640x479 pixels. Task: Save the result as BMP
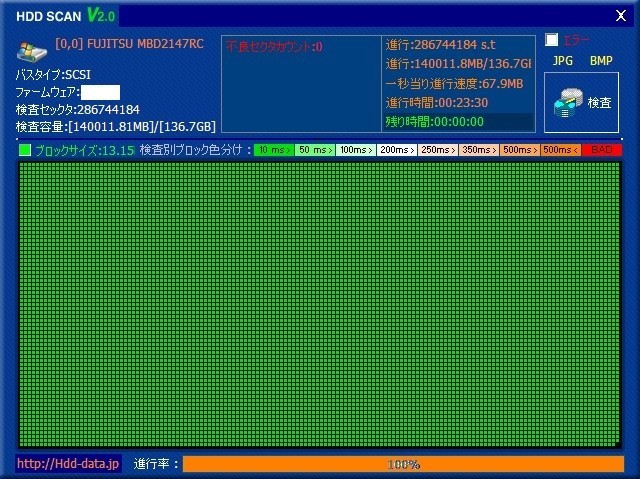601,61
